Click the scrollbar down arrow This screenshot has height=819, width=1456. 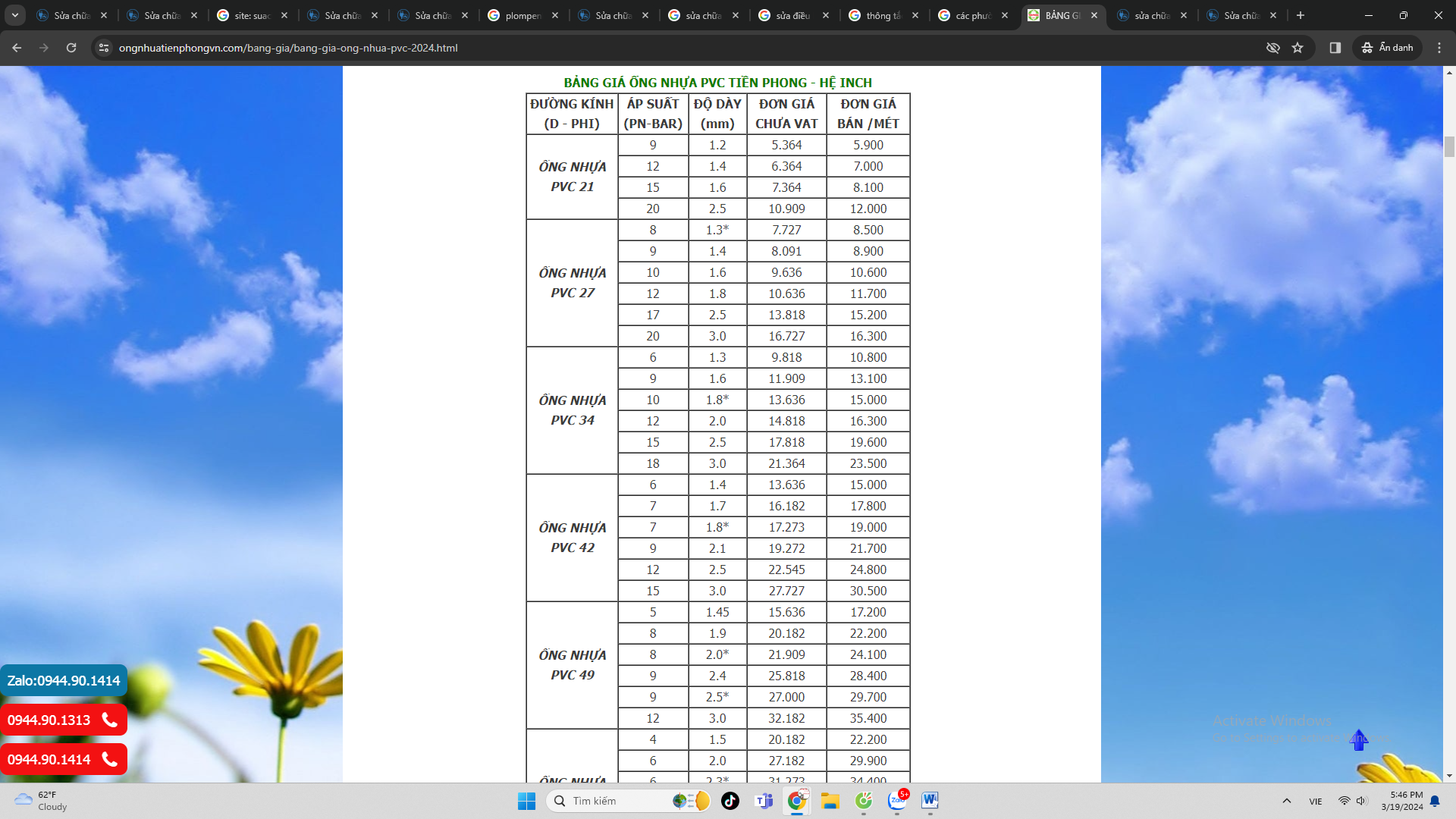(x=1449, y=776)
